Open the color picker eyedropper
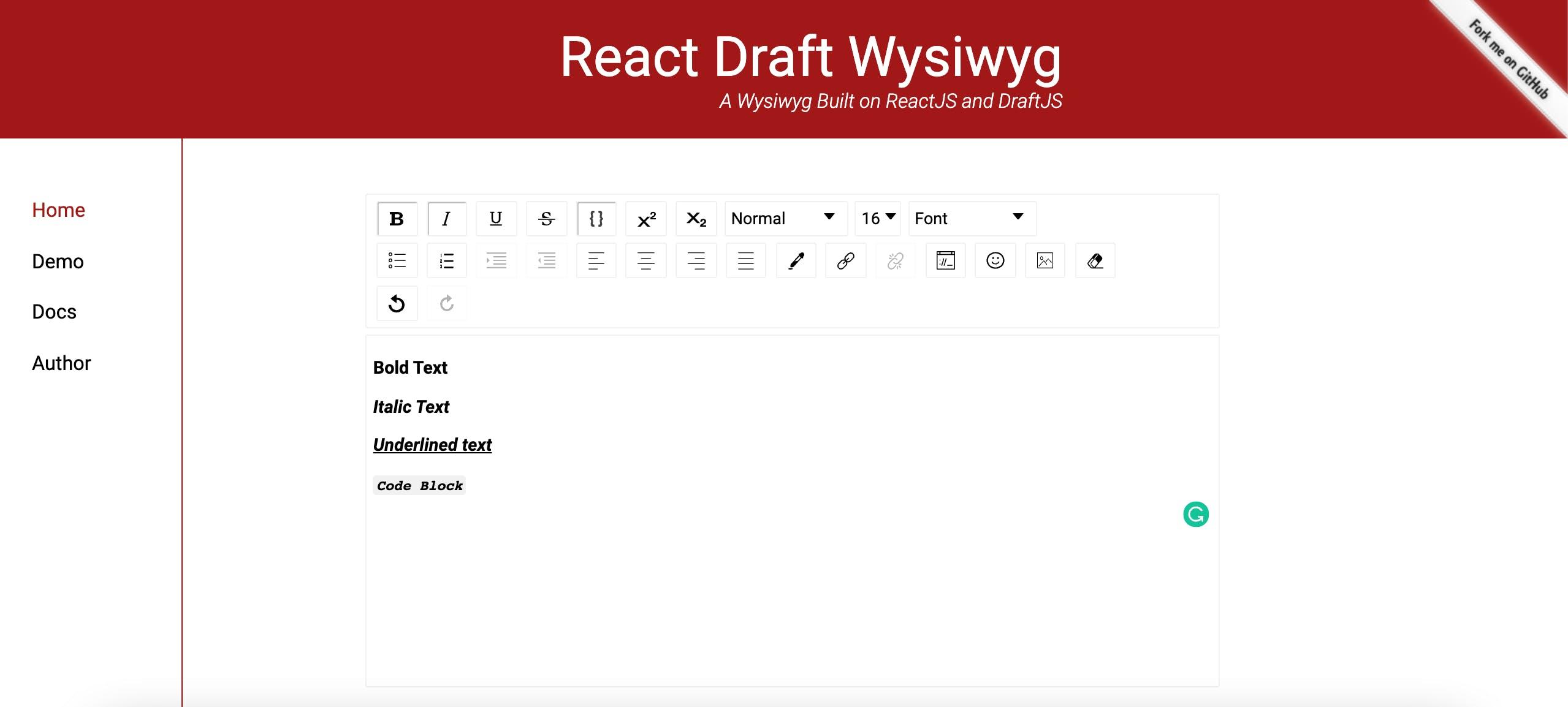 [x=796, y=261]
